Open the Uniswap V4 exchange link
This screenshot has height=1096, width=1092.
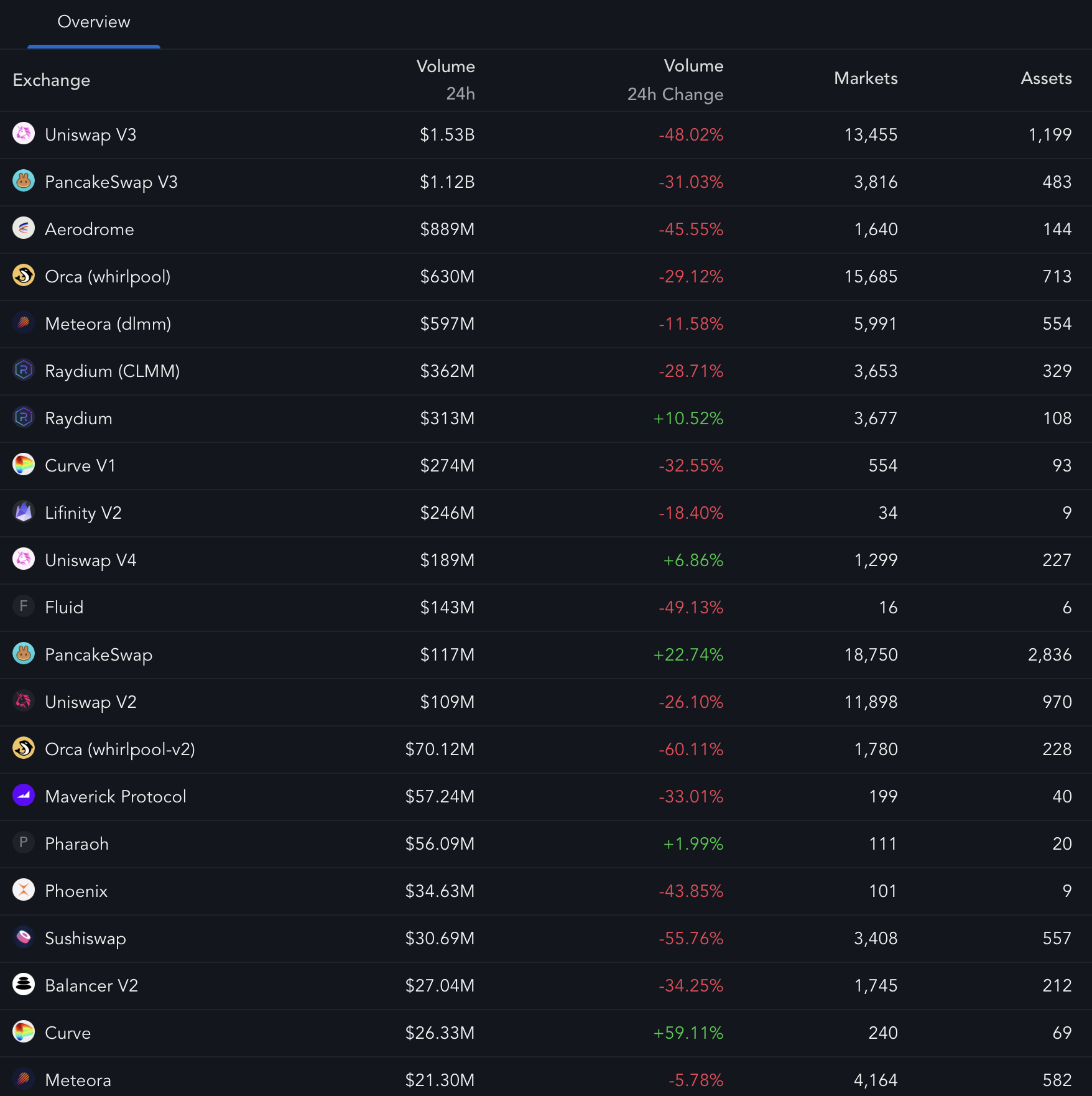(91, 560)
